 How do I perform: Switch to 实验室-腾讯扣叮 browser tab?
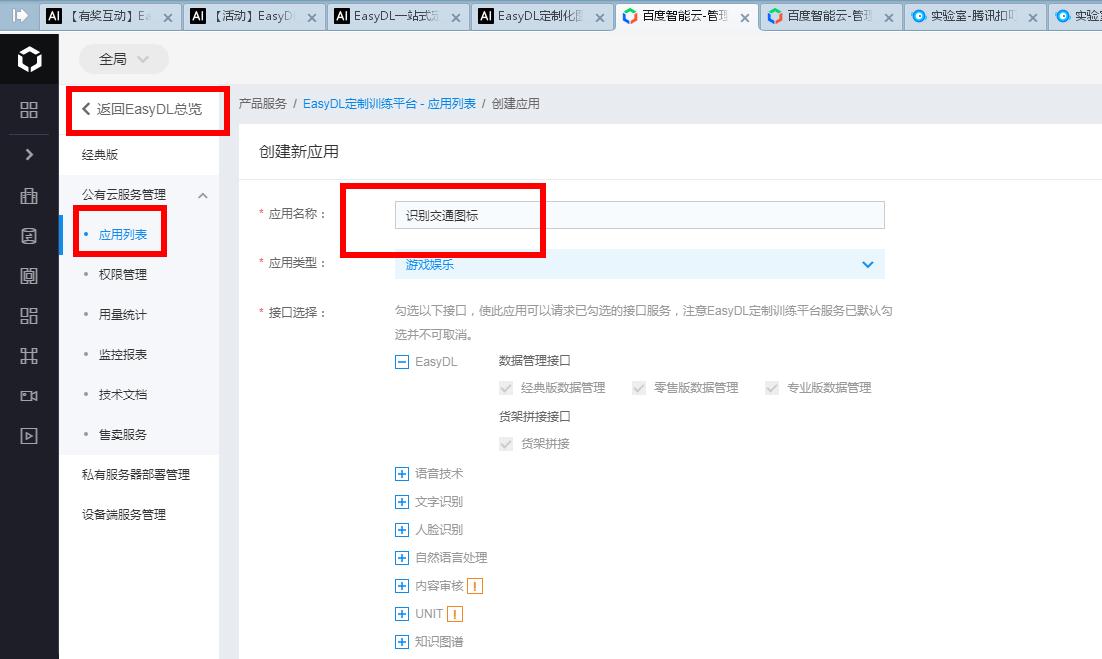(974, 16)
